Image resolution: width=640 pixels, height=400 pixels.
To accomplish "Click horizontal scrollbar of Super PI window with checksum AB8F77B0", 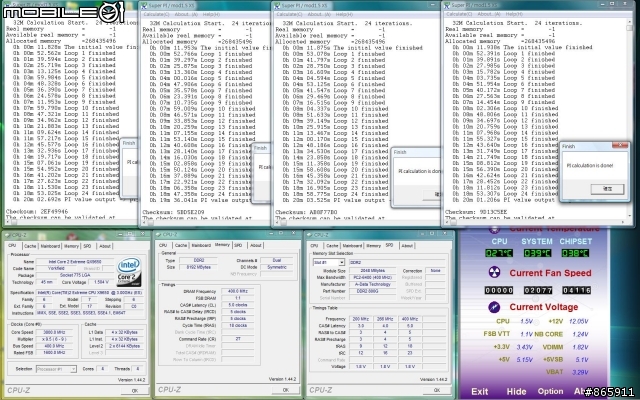I will coord(355,223).
